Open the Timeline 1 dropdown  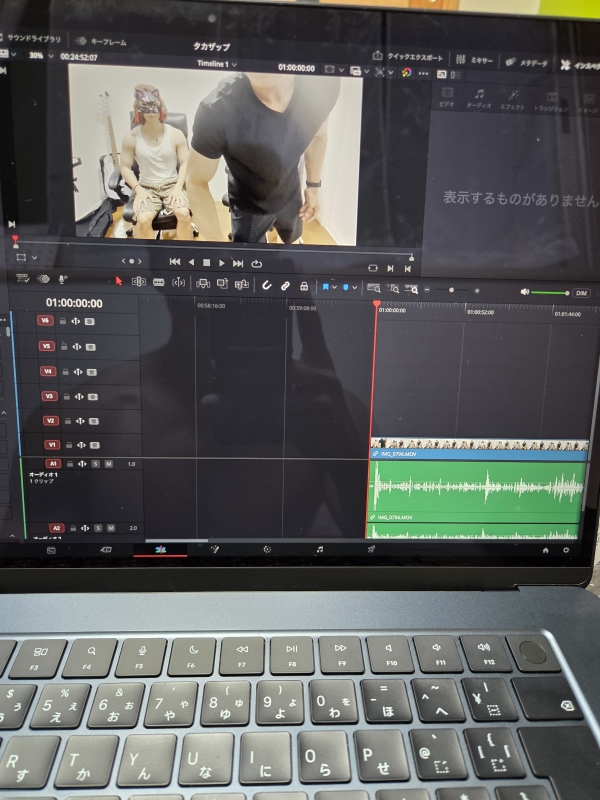pos(217,64)
